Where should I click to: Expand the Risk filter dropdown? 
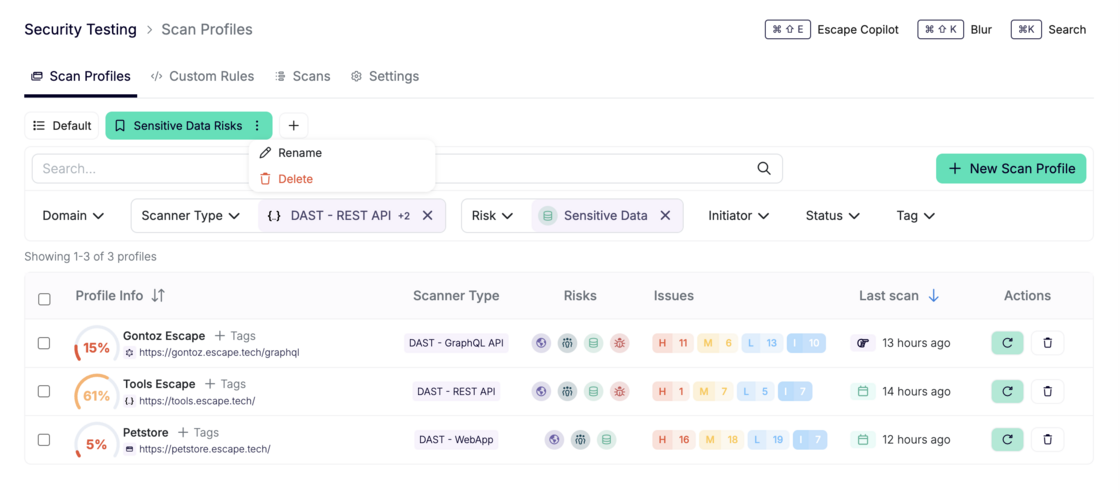493,216
